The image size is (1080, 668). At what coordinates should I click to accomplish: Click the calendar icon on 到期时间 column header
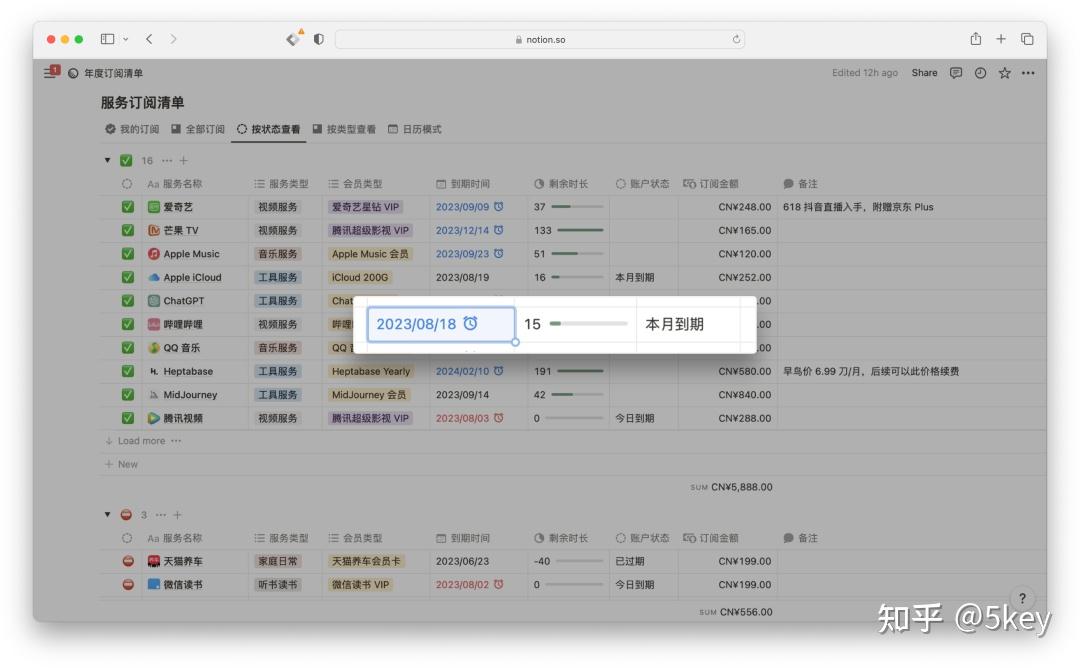coord(440,183)
